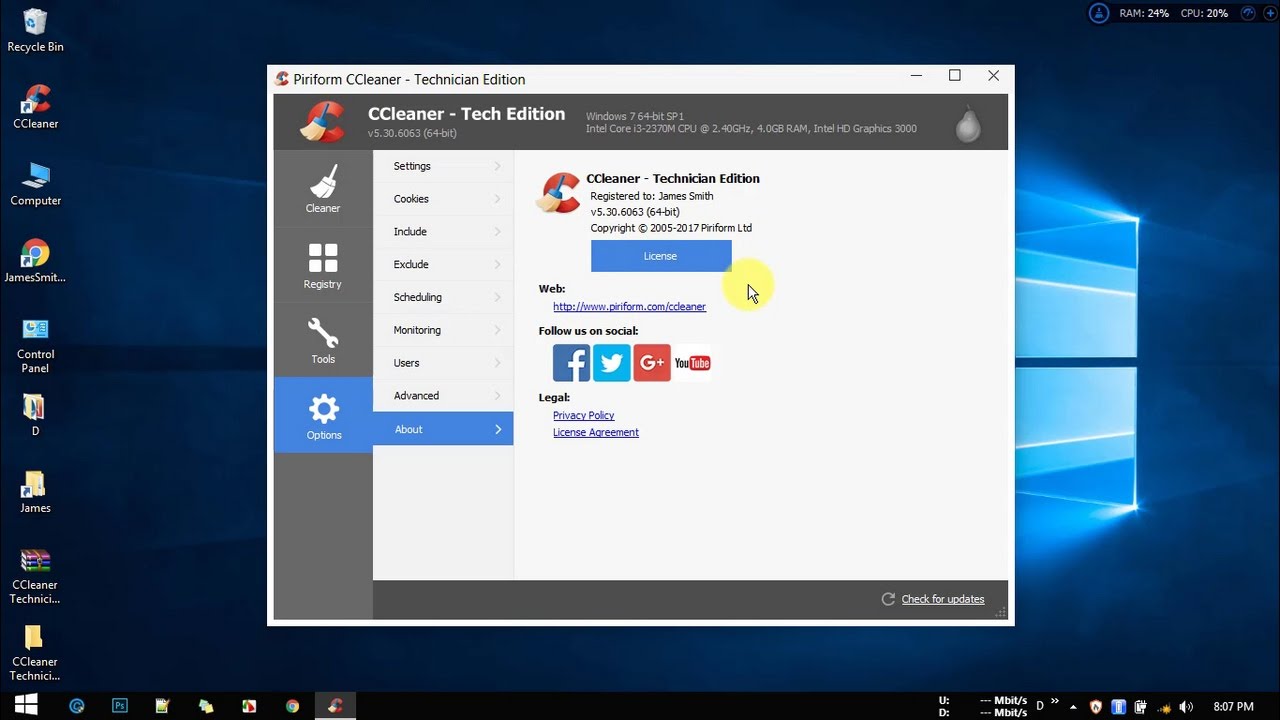Click the Piriform pear logo in header

coord(967,123)
